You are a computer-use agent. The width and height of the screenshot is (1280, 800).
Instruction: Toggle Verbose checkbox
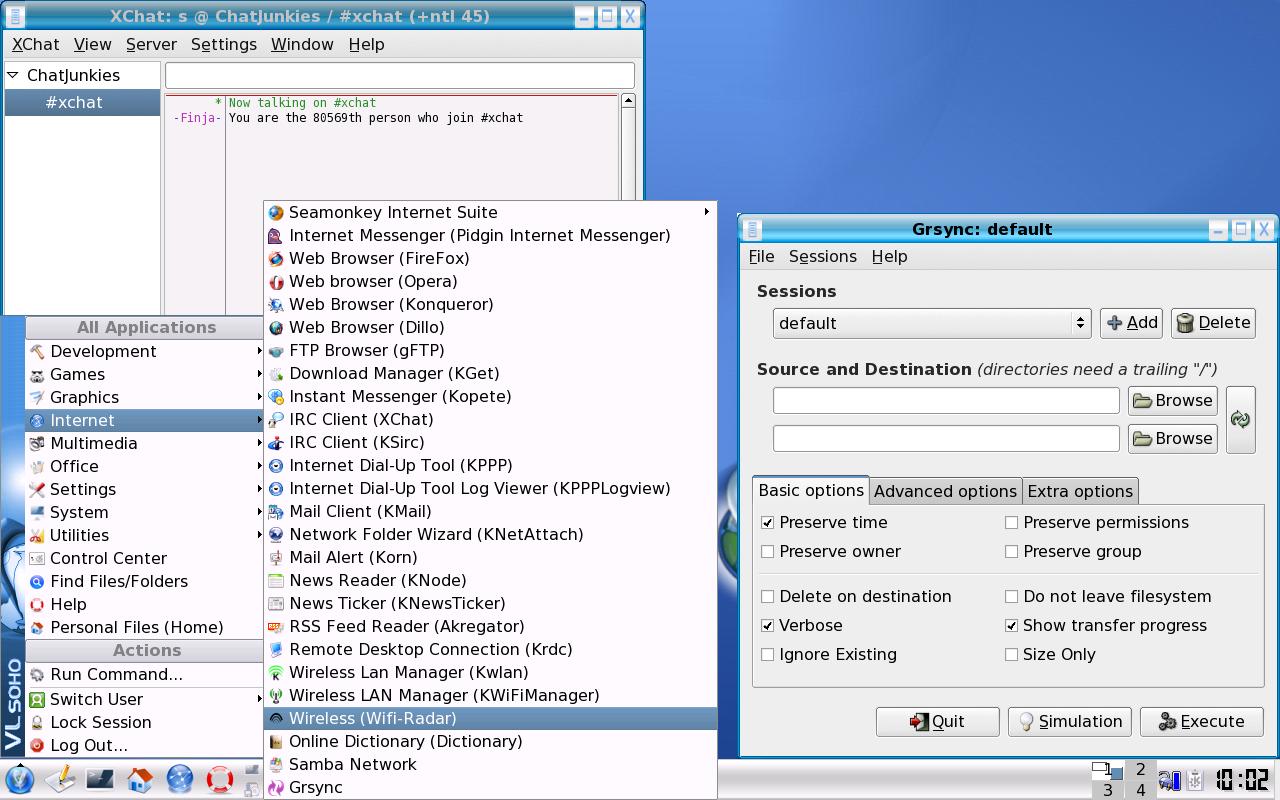tap(767, 625)
